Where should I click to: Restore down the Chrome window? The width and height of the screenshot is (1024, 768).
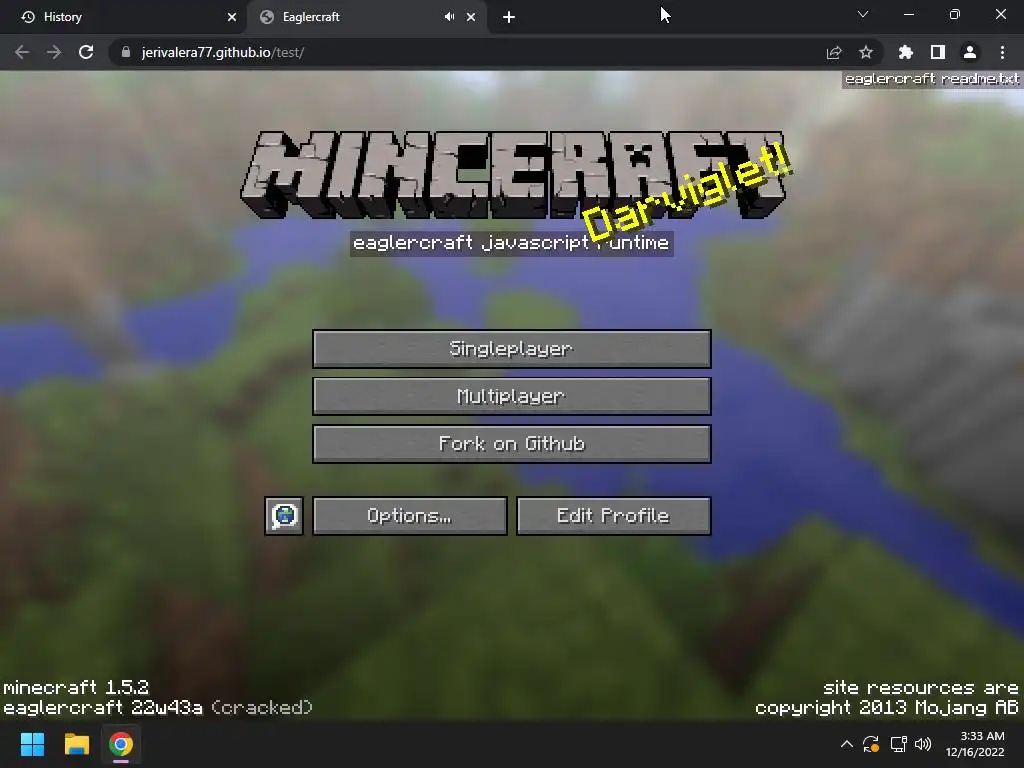pos(955,14)
